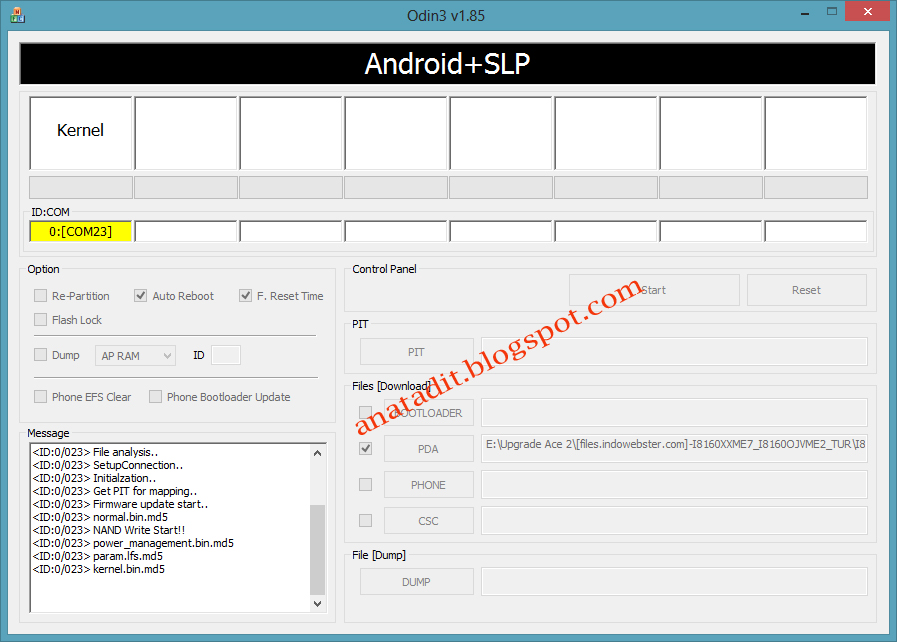Click the CSC file path field
Image resolution: width=897 pixels, height=642 pixels.
point(674,521)
